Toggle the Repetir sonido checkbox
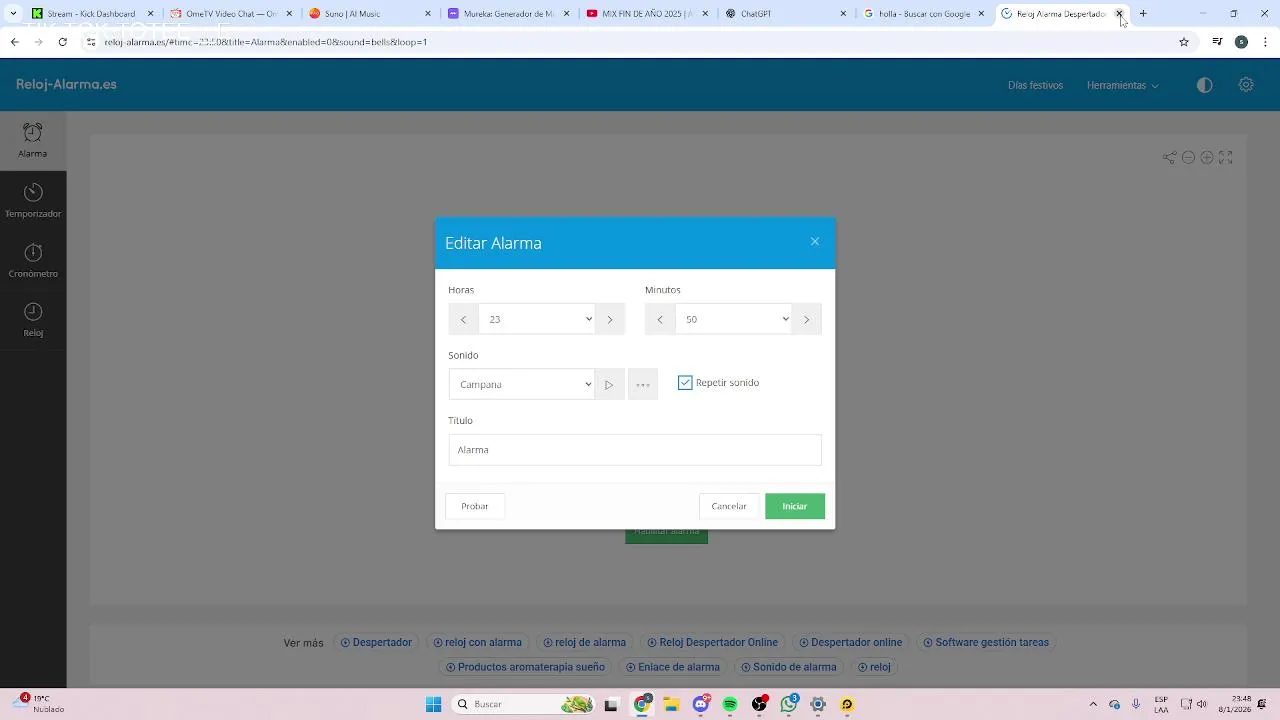Viewport: 1280px width, 720px height. tap(685, 383)
